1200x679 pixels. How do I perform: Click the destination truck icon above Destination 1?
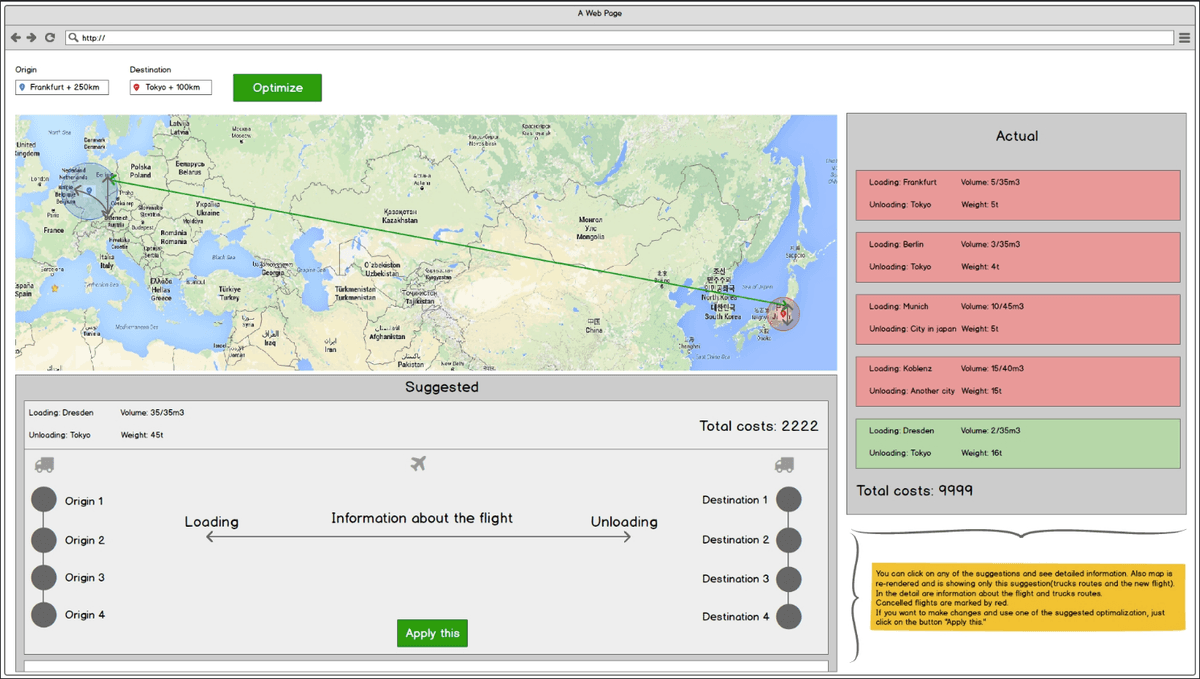tap(785, 465)
